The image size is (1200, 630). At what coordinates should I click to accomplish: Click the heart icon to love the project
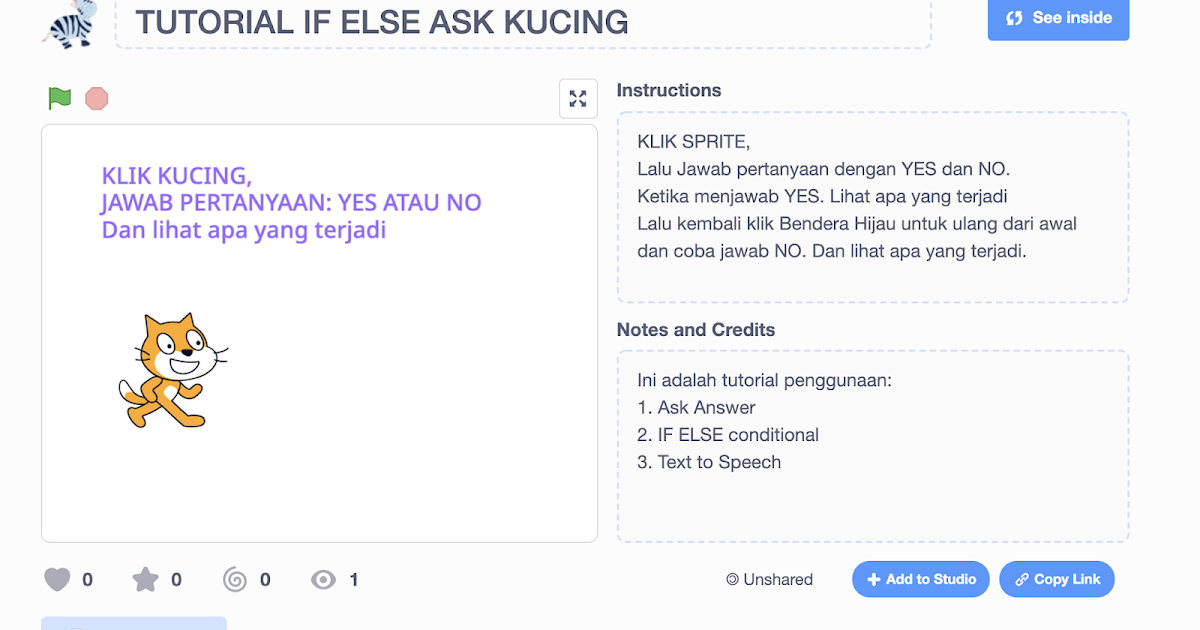pos(57,579)
